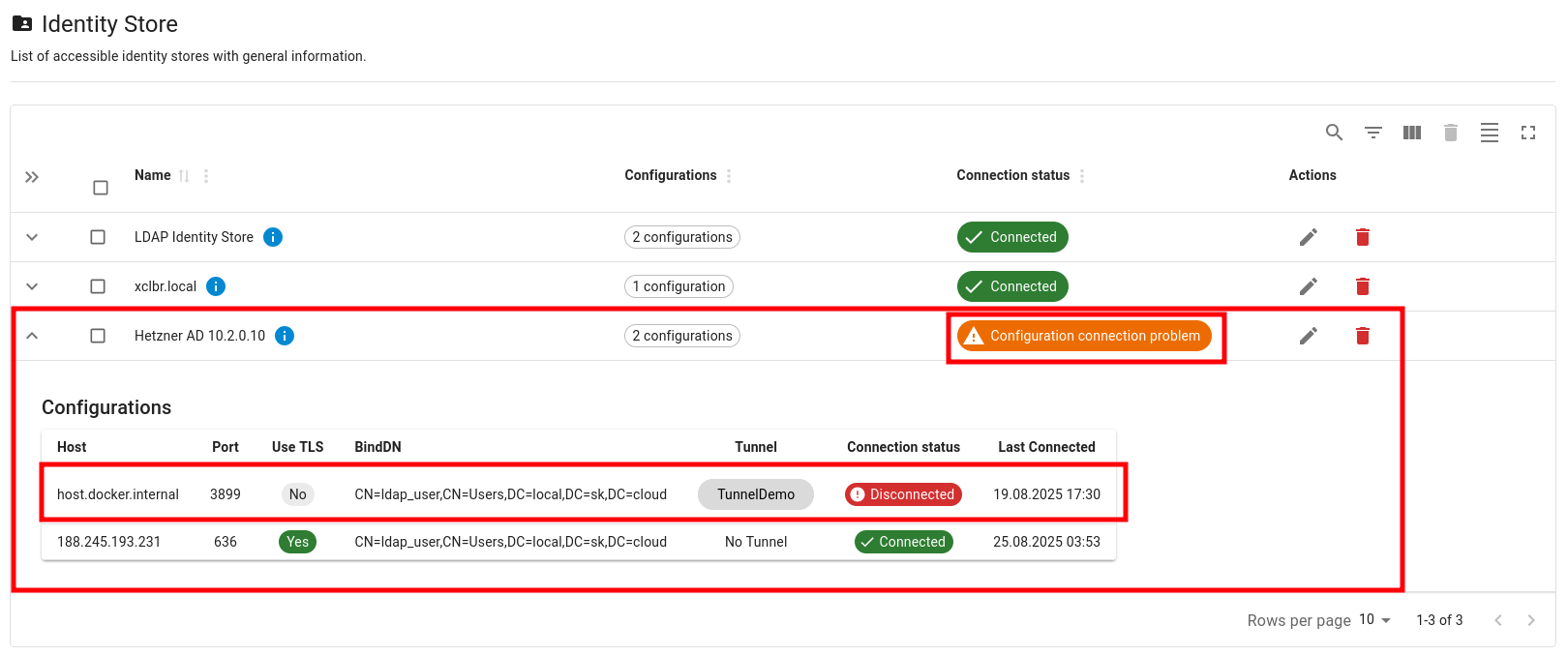The height and width of the screenshot is (656, 1568).
Task: Delete the Hetzner AD 10.2.0.10 store
Action: (1362, 336)
